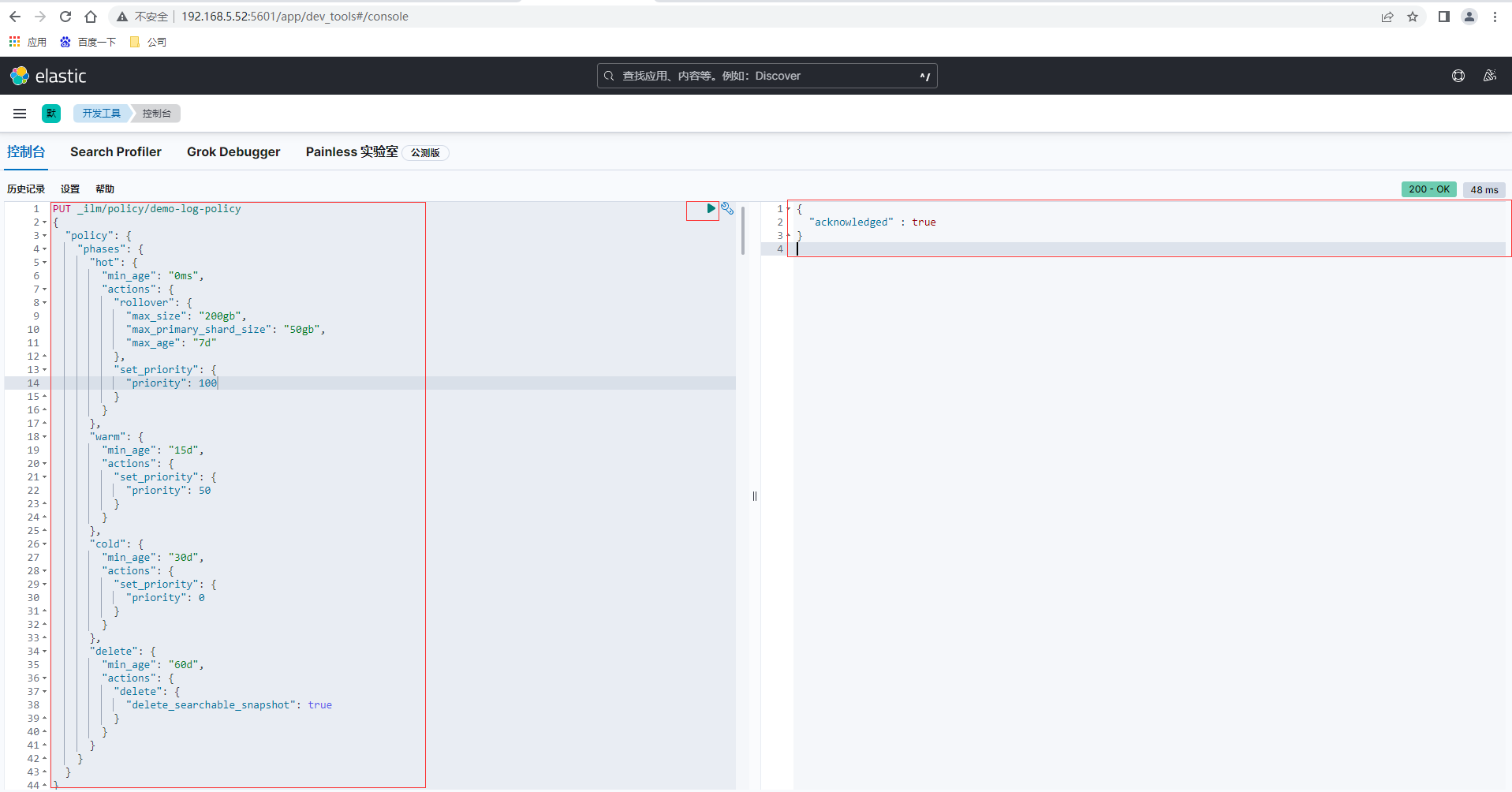Collapse the "delete" phase block at line 34
Viewport: 1512px width, 792px height.
(x=44, y=652)
